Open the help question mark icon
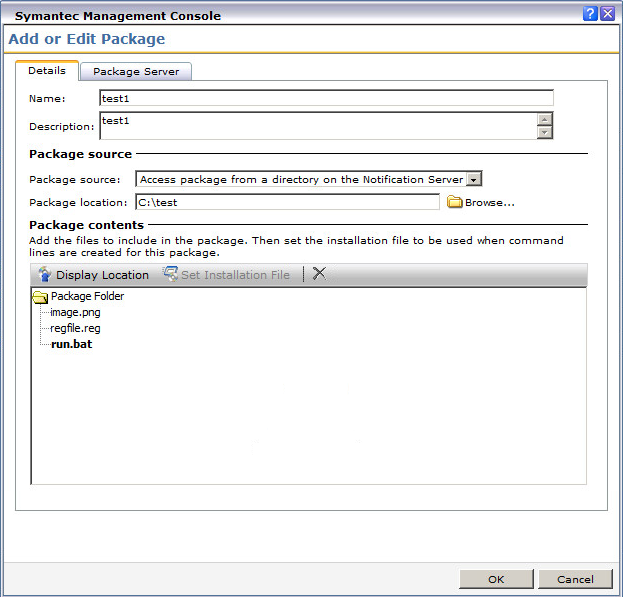The width and height of the screenshot is (623, 597). point(590,14)
